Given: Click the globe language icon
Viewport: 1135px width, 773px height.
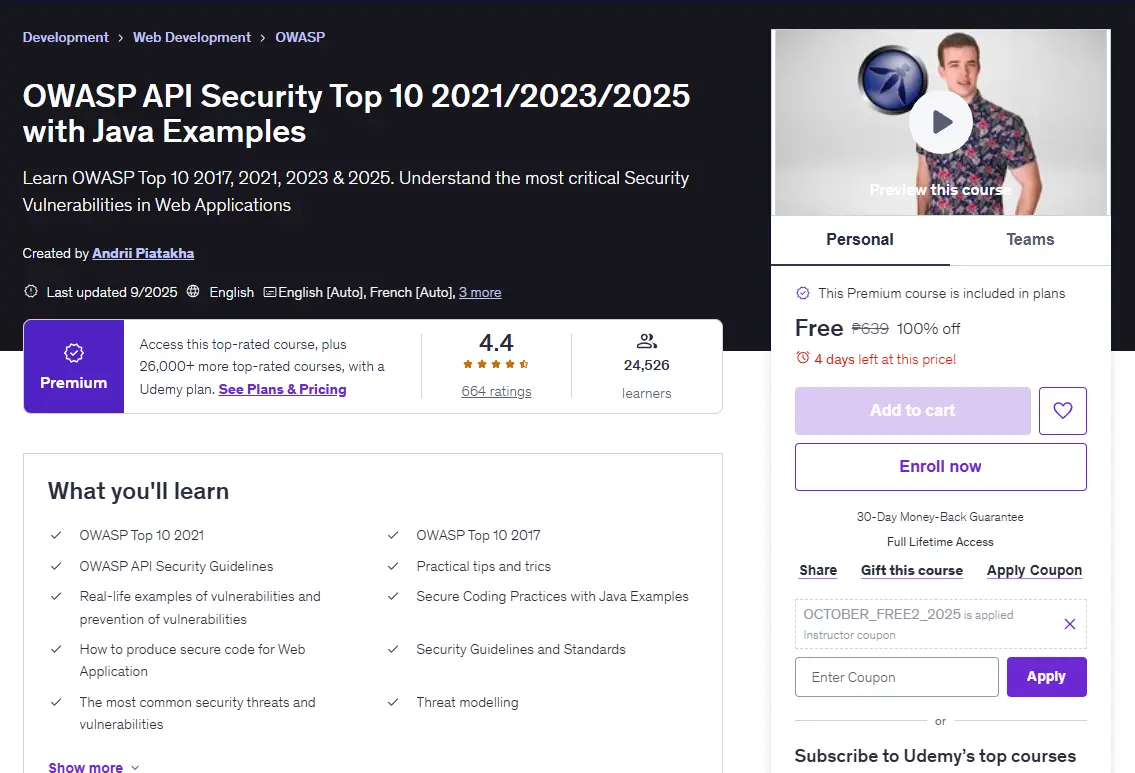Looking at the screenshot, I should (x=193, y=292).
